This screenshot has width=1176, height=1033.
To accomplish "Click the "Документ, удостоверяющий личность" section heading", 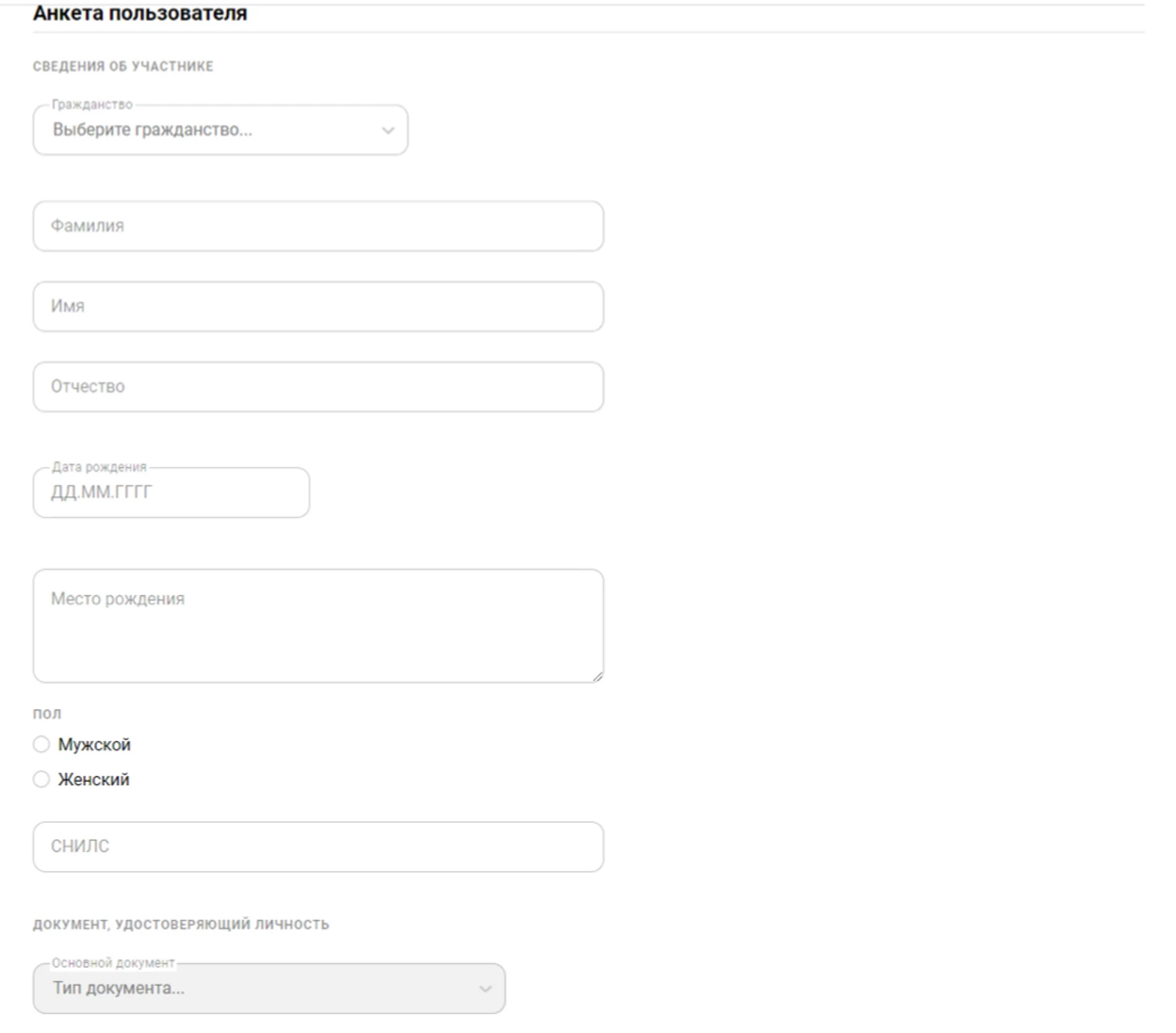I will 181,924.
